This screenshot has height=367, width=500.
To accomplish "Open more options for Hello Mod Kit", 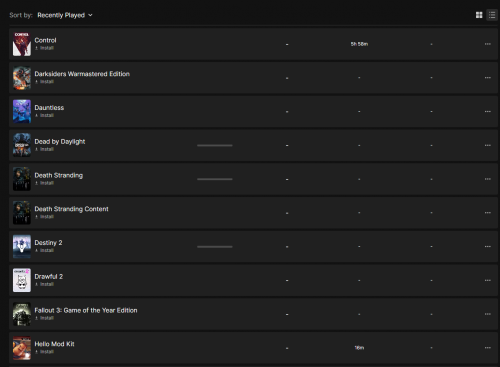I will tap(488, 348).
